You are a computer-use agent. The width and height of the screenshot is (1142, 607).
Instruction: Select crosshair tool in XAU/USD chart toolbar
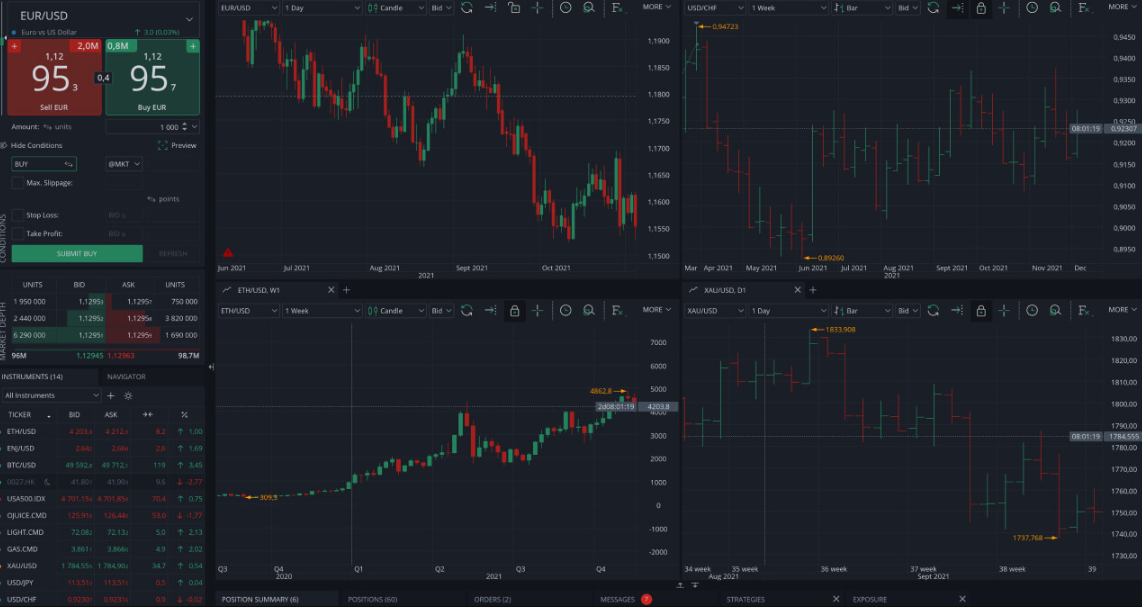coord(1004,310)
